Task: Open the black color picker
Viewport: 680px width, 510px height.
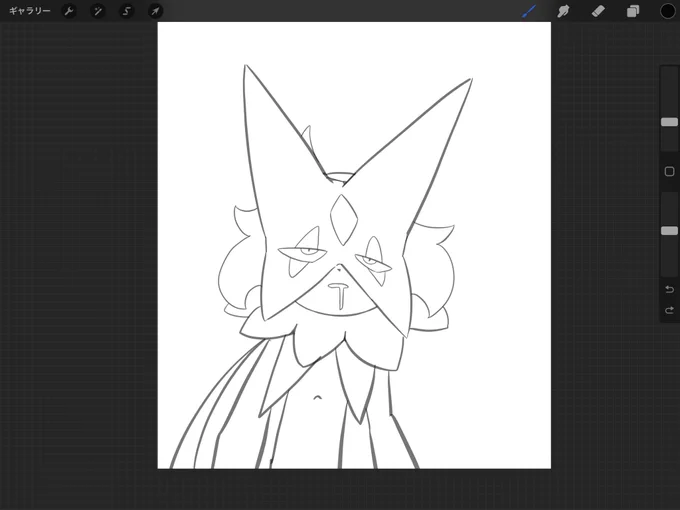Action: click(667, 11)
